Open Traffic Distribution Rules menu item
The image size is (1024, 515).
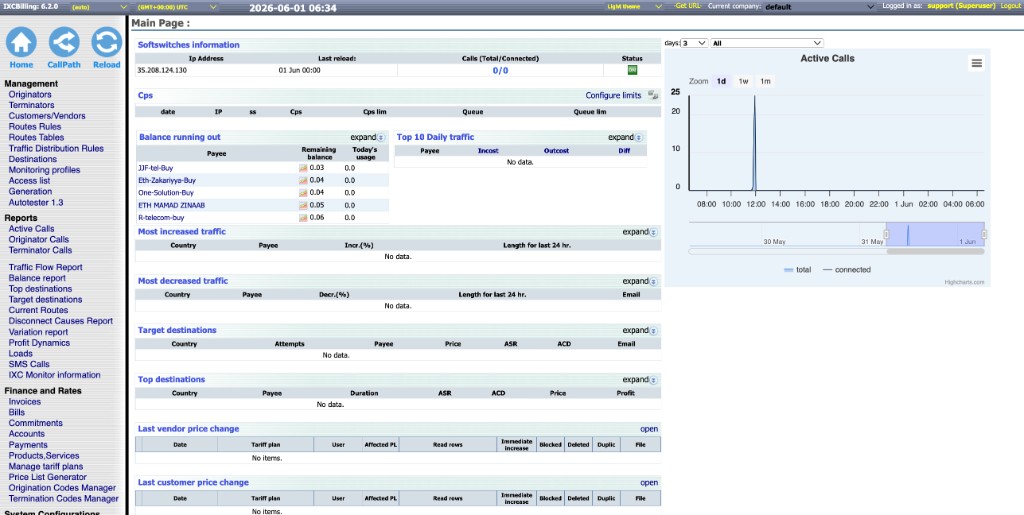56,148
